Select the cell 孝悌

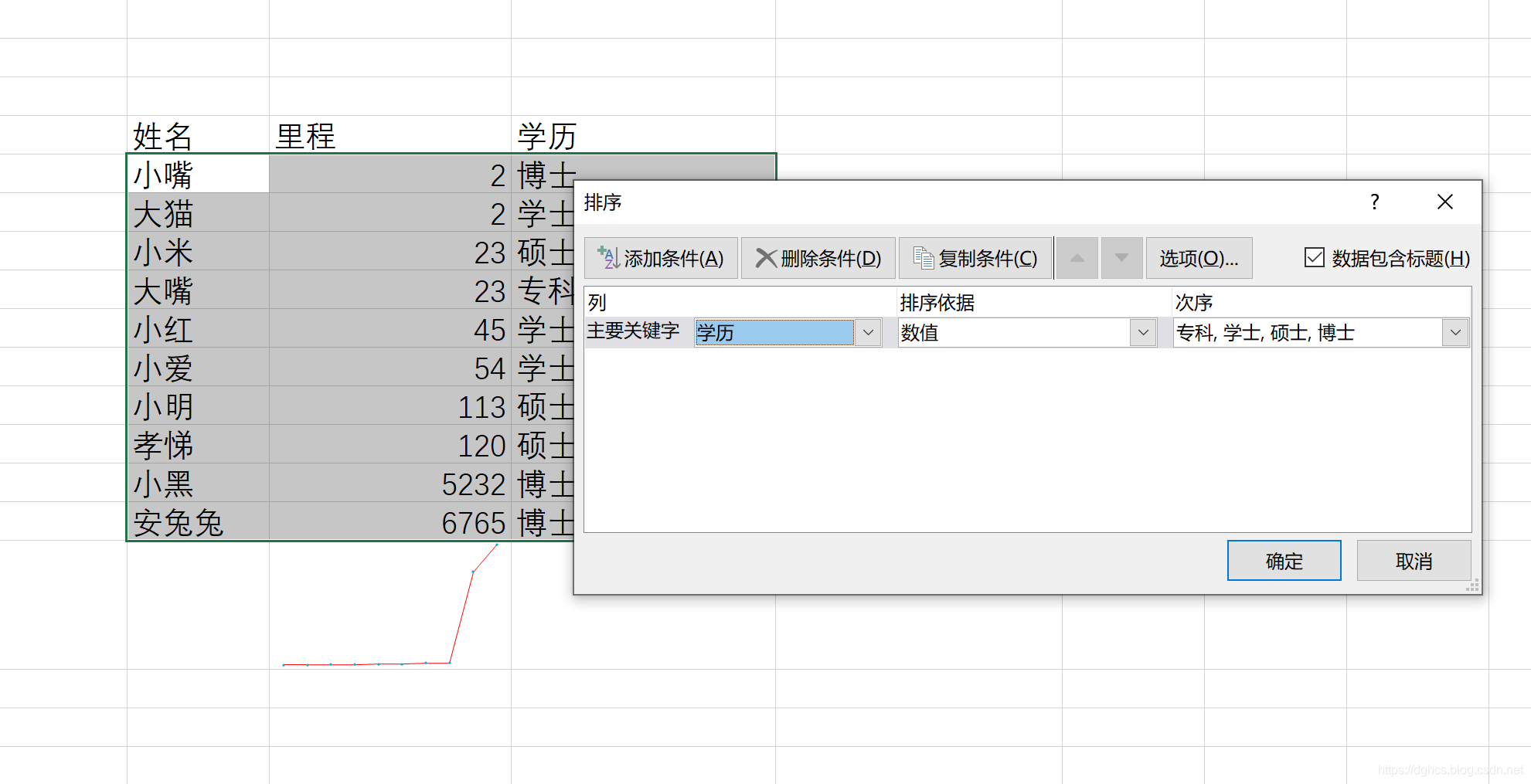pyautogui.click(x=198, y=444)
